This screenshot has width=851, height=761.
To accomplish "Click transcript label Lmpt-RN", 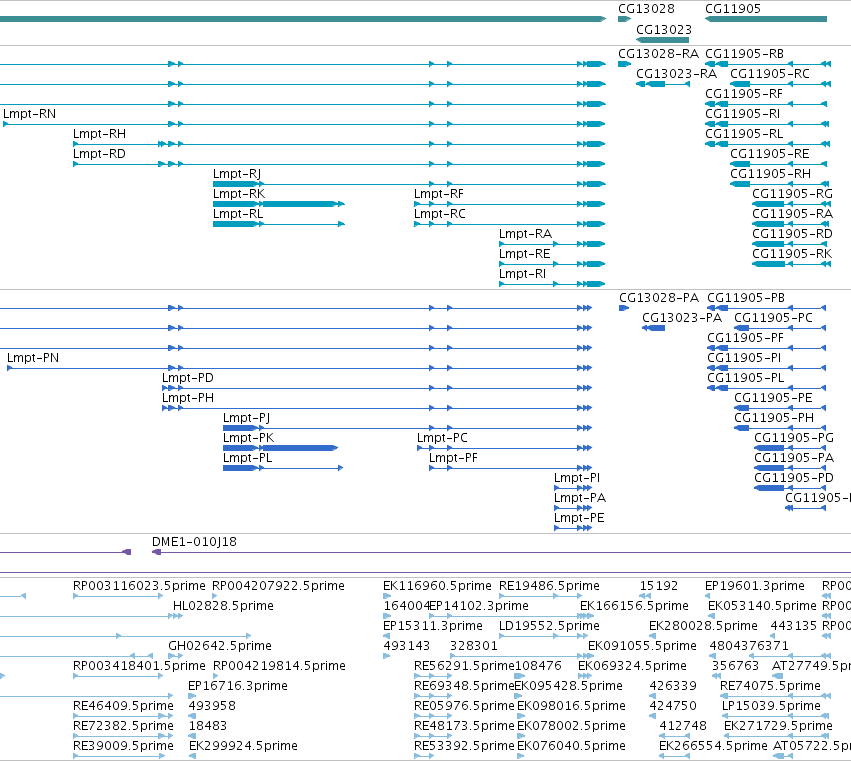I will 29,114.
